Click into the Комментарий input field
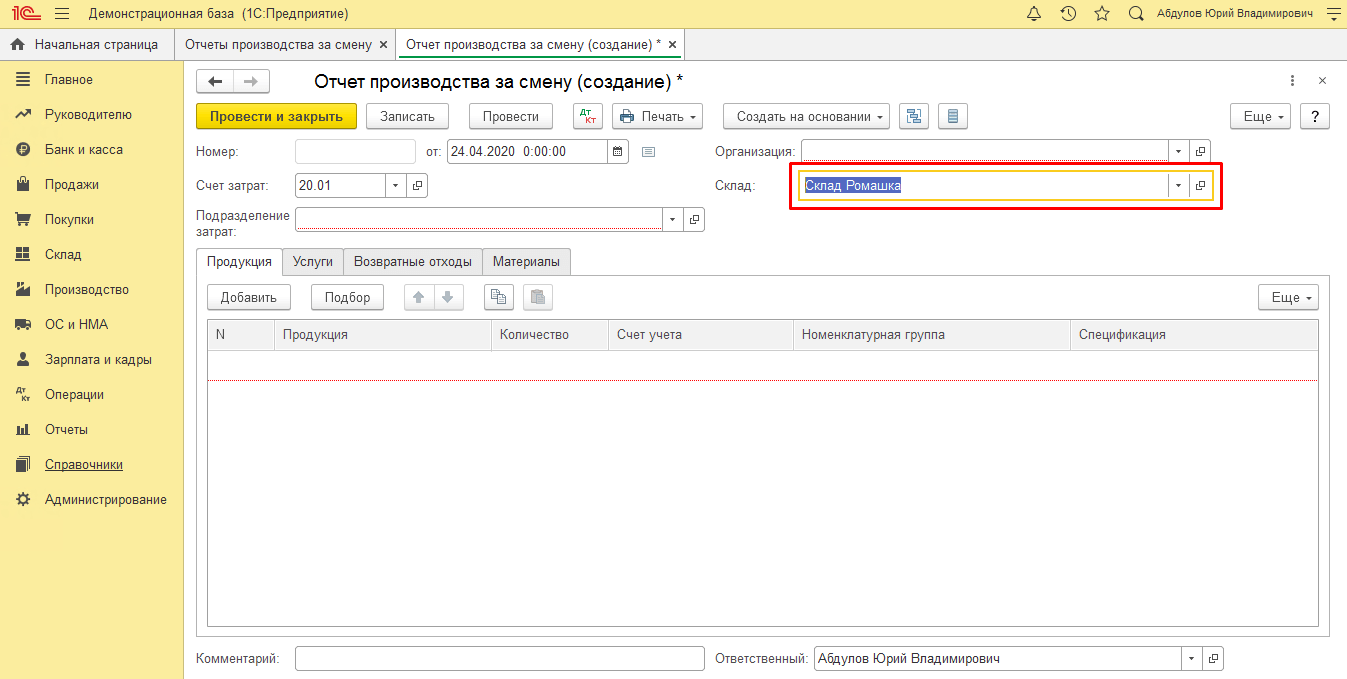 (500, 659)
